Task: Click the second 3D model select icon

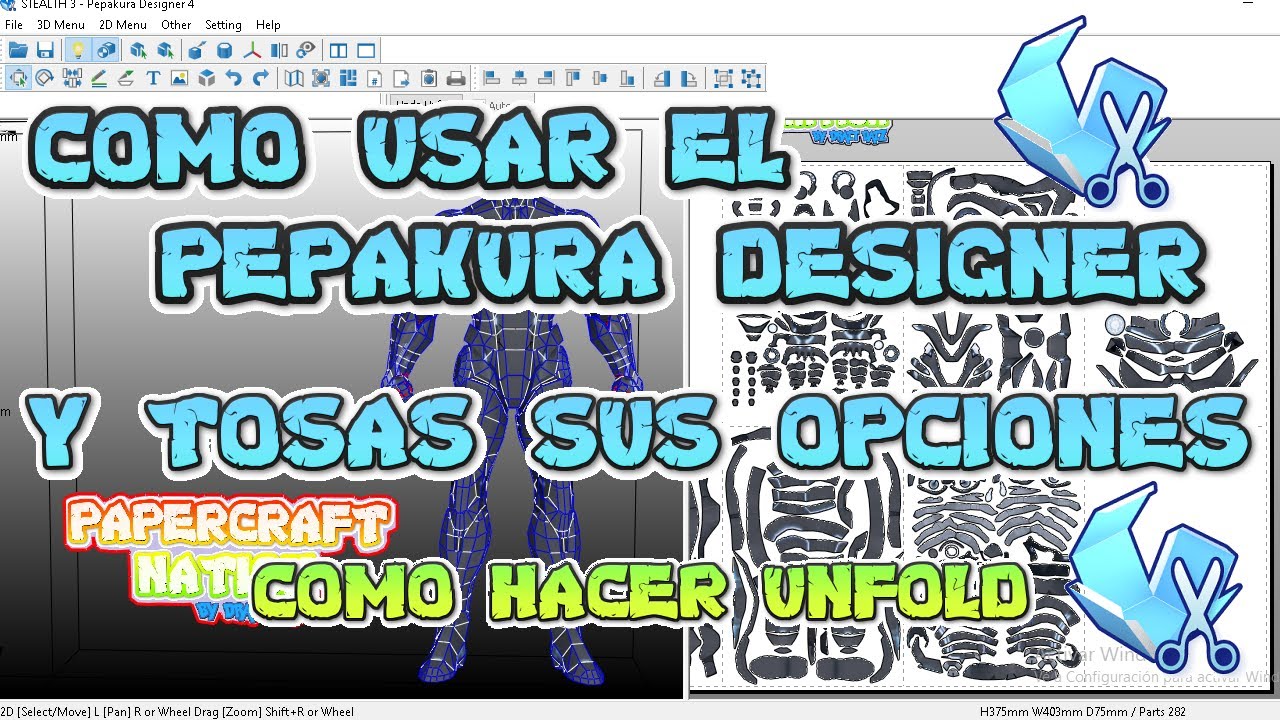Action: [165, 50]
